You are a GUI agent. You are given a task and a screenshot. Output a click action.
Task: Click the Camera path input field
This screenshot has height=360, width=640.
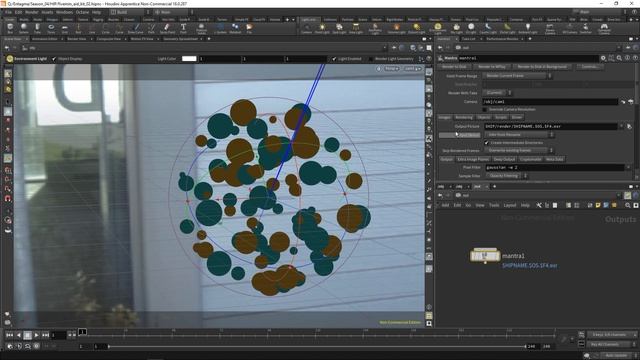pyautogui.click(x=550, y=102)
